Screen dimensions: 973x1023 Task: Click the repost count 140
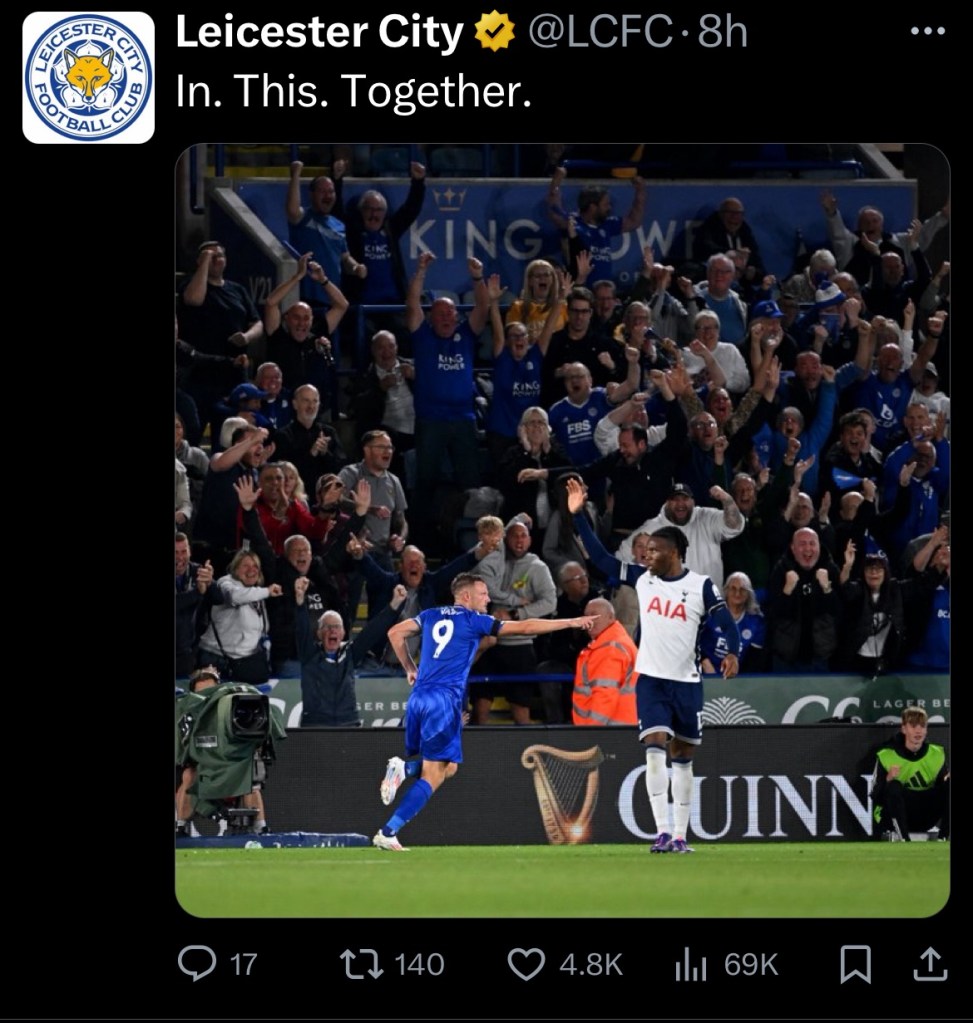click(419, 964)
